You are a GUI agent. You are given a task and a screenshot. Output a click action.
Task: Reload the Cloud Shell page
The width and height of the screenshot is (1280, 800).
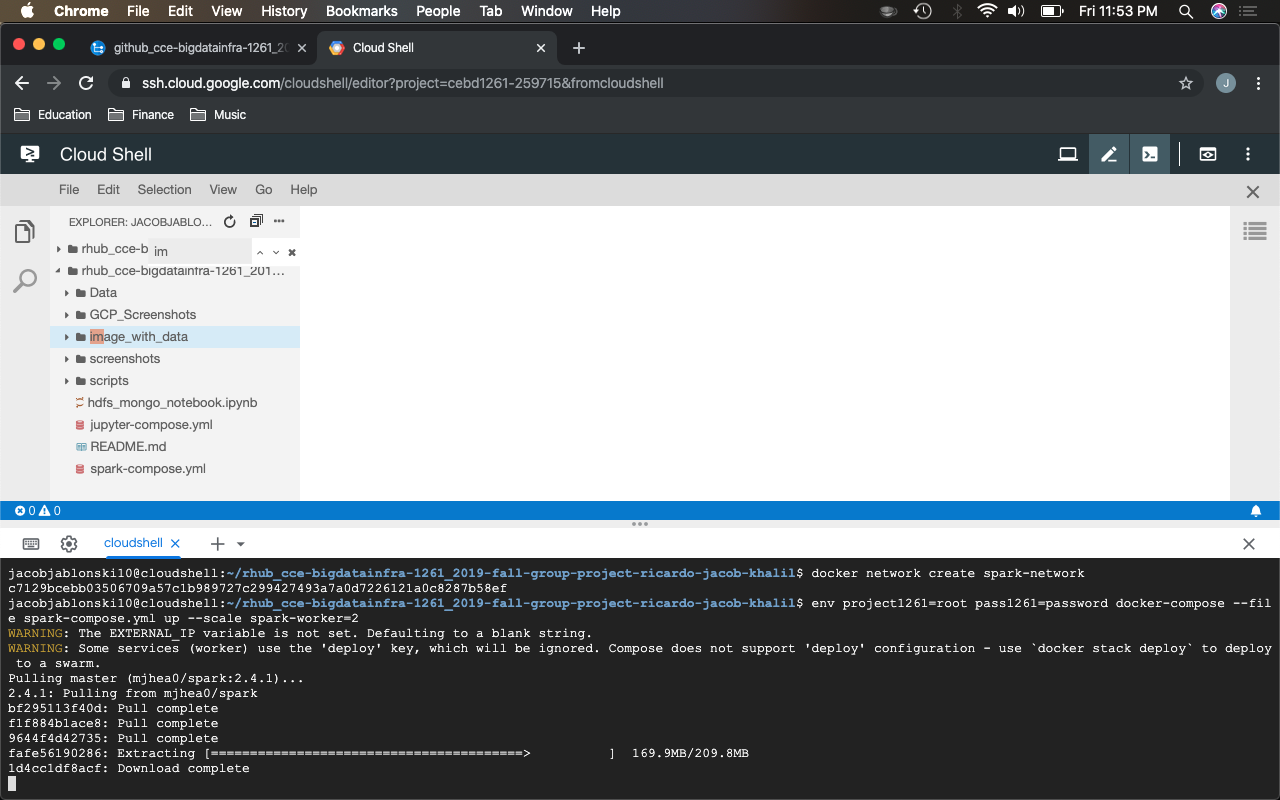click(x=86, y=83)
